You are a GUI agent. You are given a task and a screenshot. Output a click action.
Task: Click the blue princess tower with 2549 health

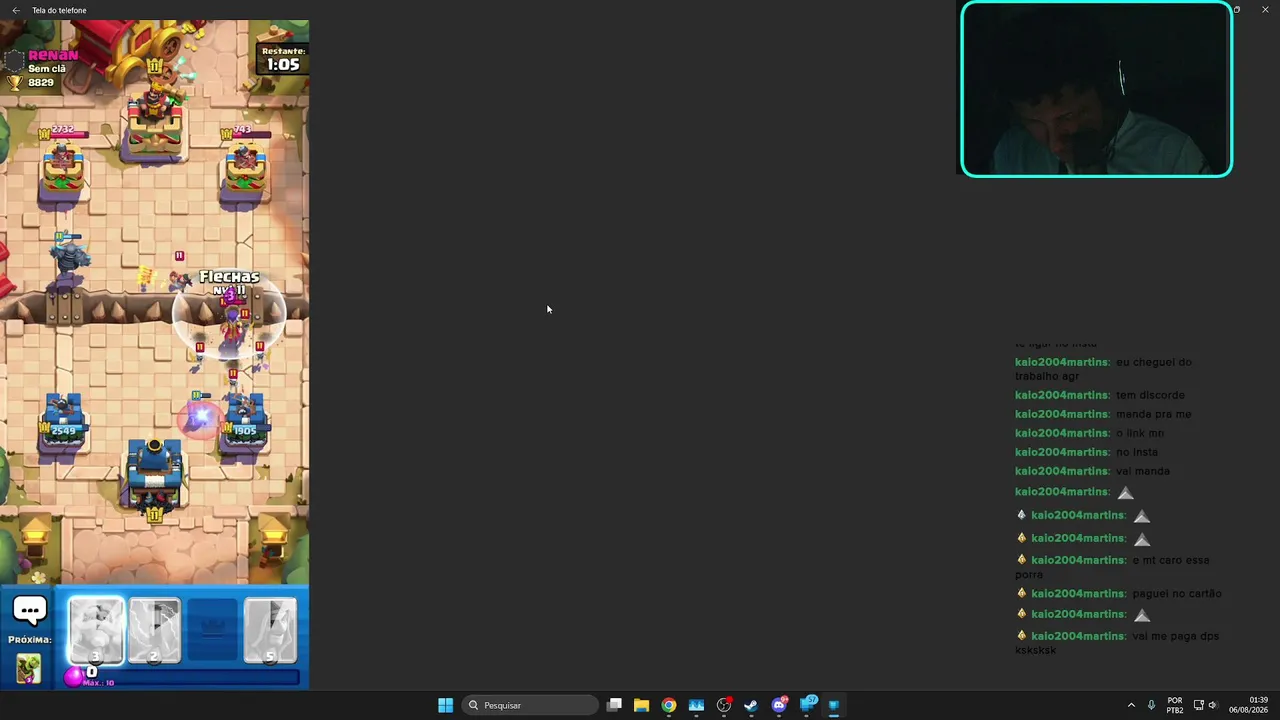pos(62,420)
